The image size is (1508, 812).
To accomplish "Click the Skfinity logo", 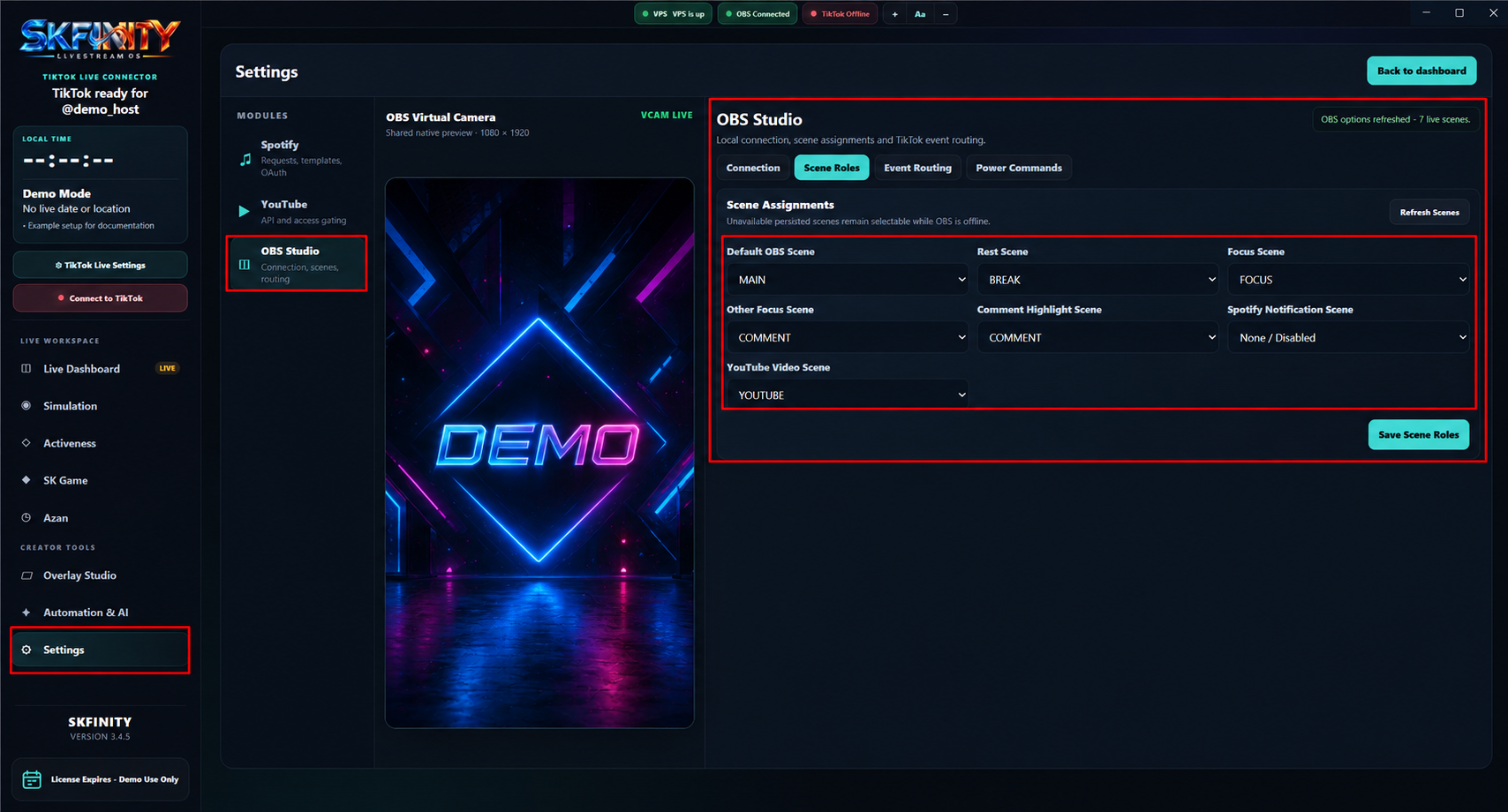I will click(x=100, y=40).
